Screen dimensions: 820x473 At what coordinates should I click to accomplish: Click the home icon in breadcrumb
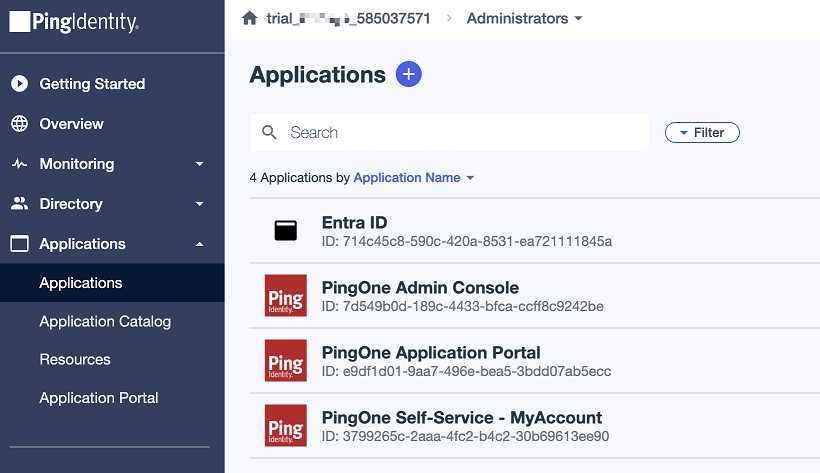click(x=249, y=18)
